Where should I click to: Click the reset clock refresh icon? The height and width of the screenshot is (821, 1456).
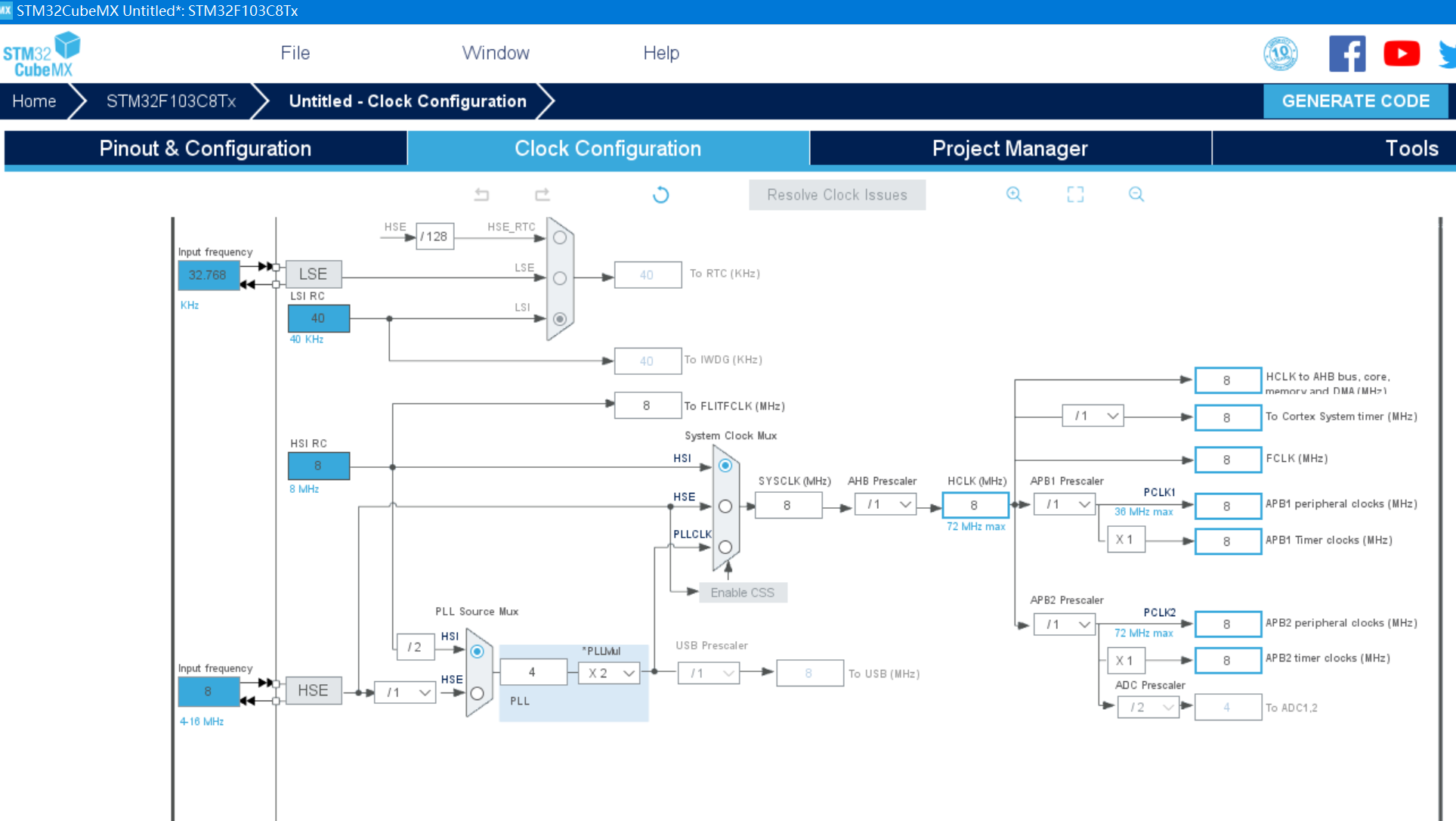point(660,195)
